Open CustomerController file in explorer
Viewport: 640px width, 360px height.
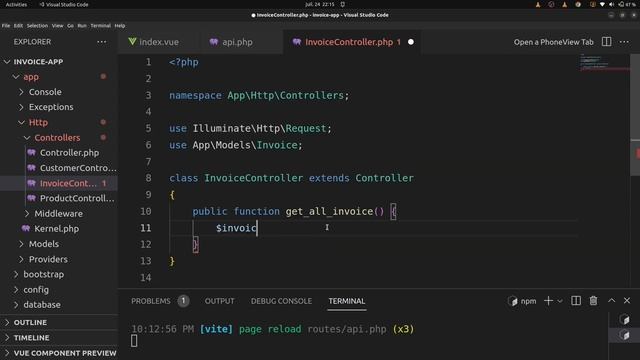pyautogui.click(x=78, y=168)
